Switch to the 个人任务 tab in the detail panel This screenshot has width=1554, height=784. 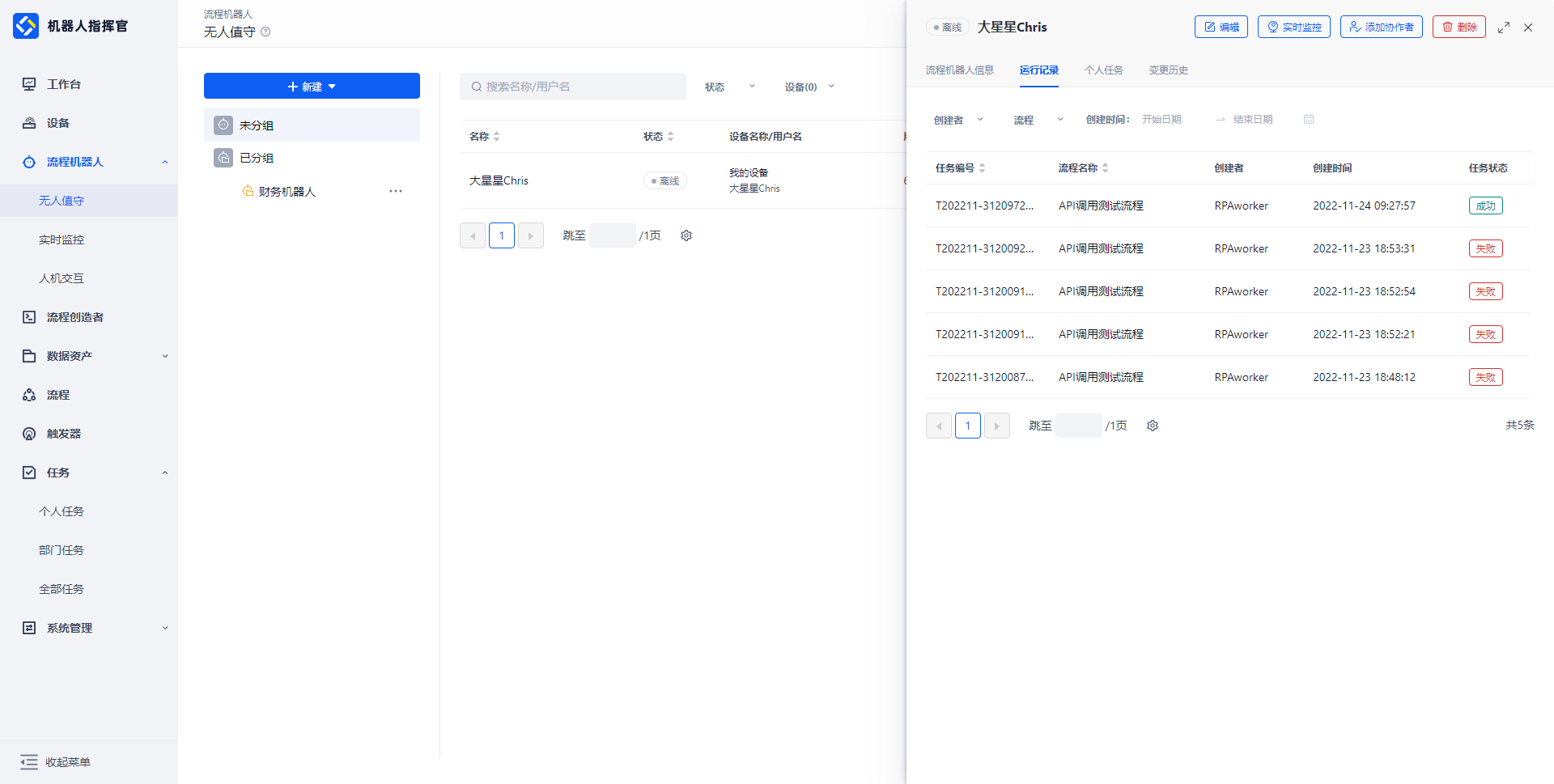1104,70
